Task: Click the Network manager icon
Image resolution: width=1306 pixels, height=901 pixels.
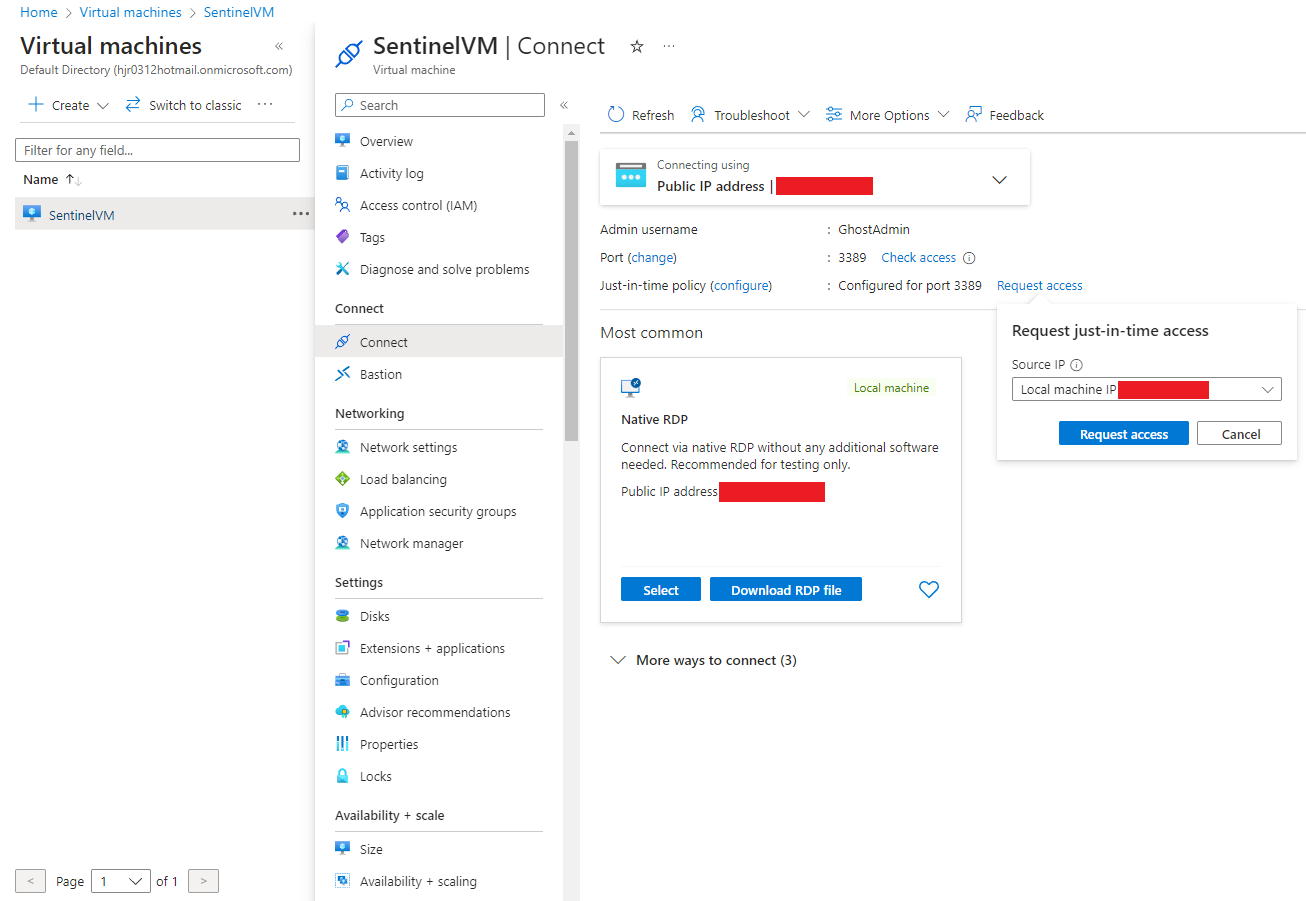Action: (x=342, y=543)
